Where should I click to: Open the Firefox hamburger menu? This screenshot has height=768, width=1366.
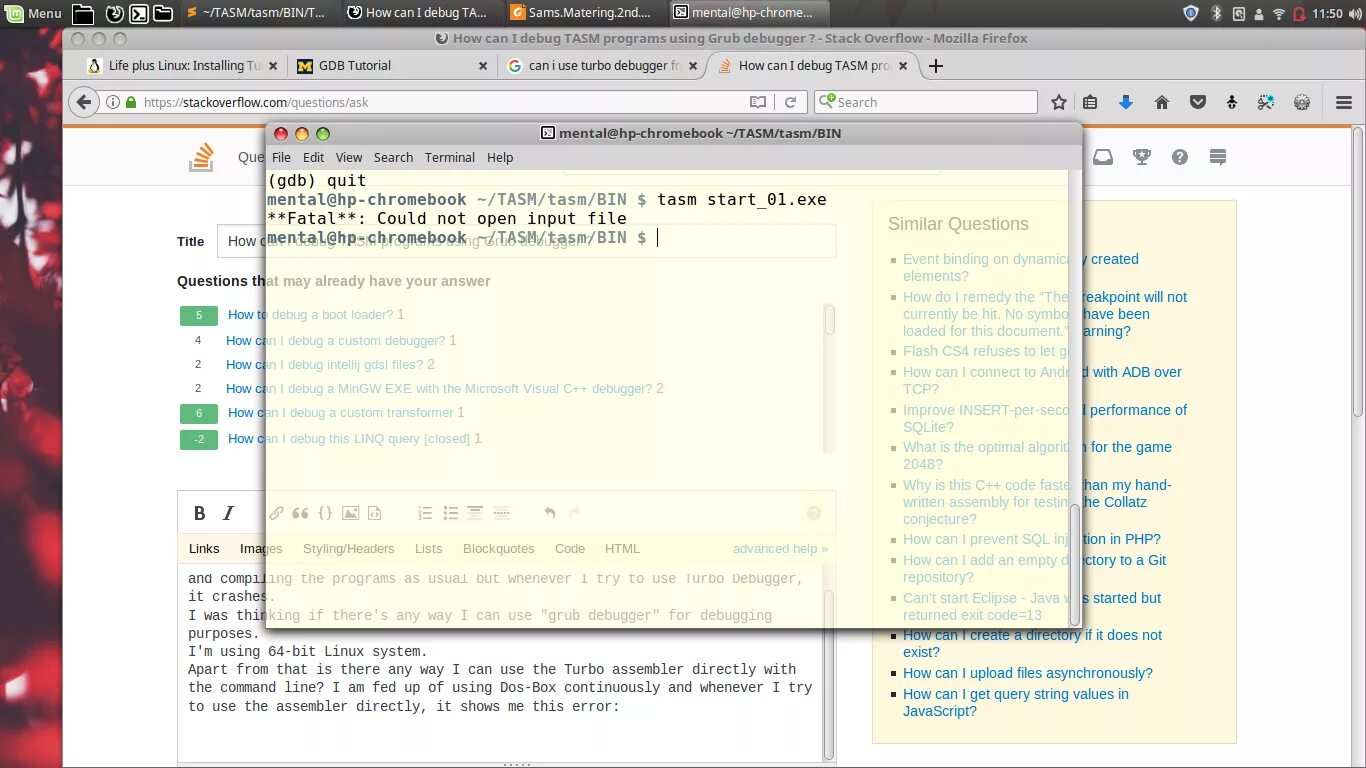click(1344, 102)
